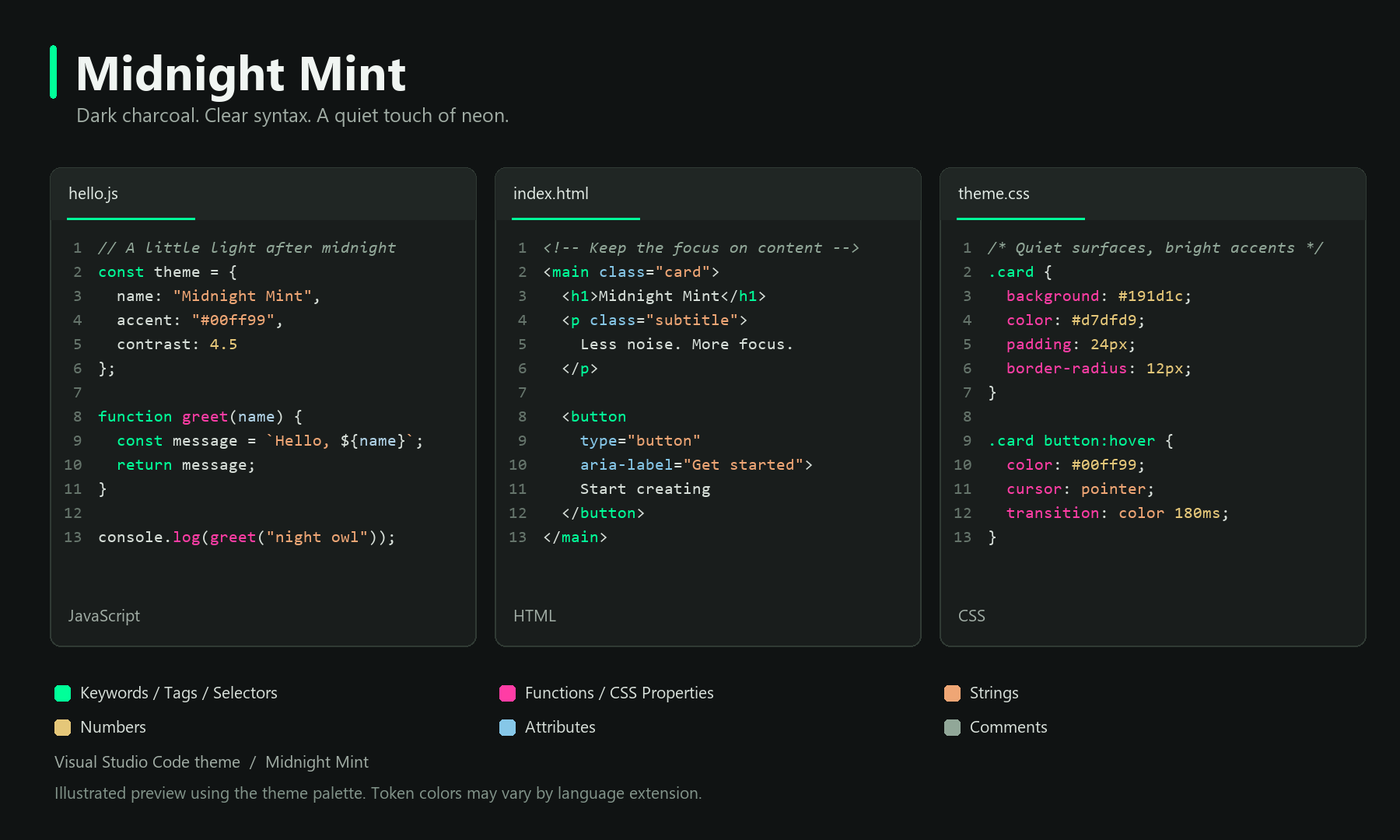Click the aria-label="Get started" line

coord(696,465)
